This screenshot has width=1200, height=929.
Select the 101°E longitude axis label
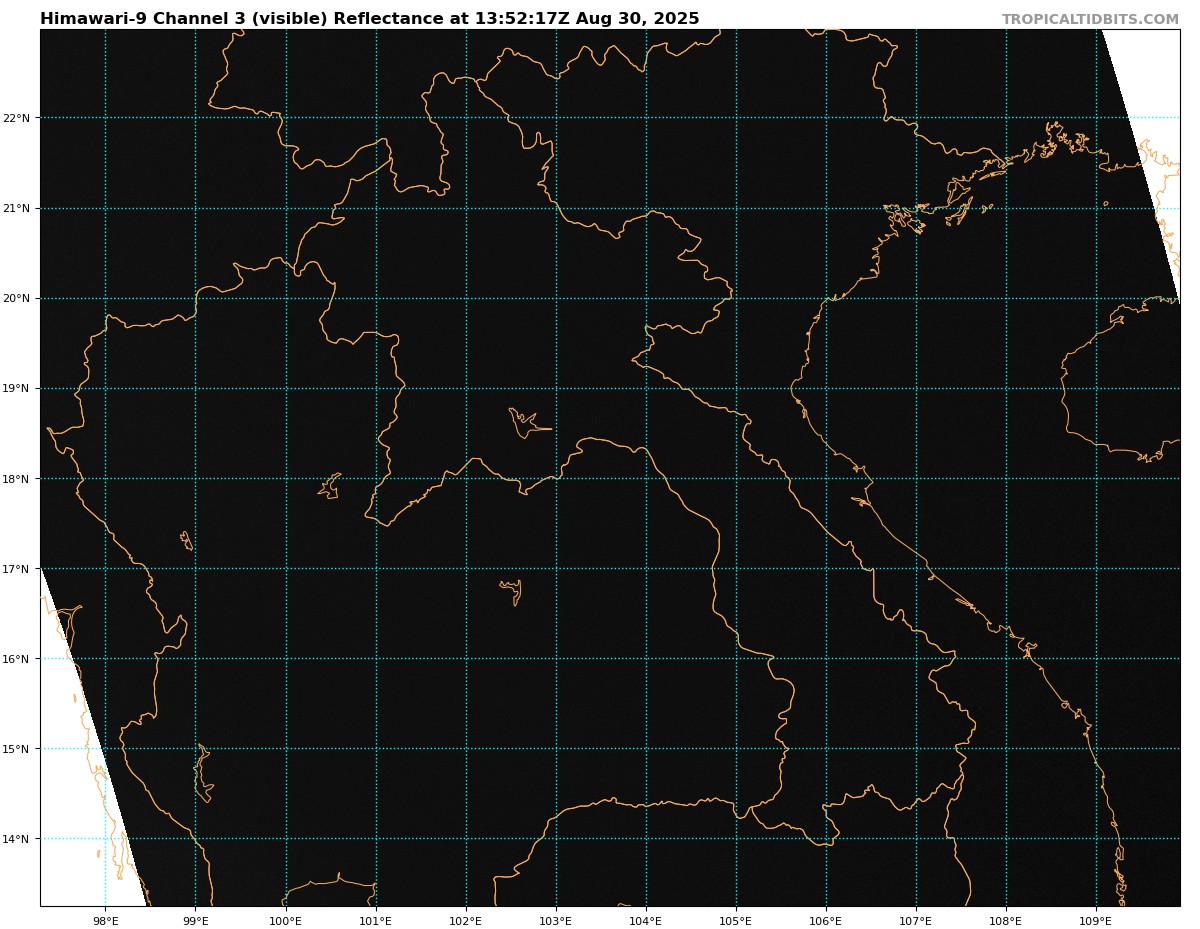375,921
